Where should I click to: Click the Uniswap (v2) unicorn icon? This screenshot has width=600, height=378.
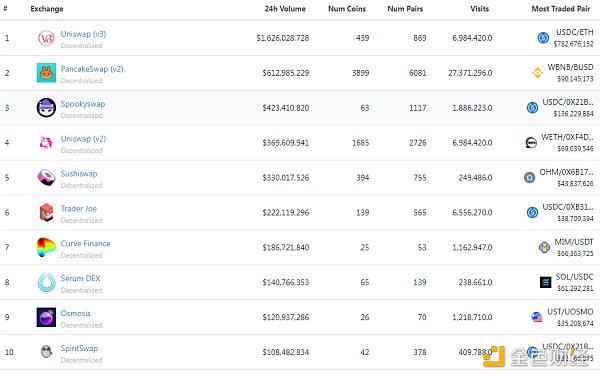pyautogui.click(x=46, y=142)
